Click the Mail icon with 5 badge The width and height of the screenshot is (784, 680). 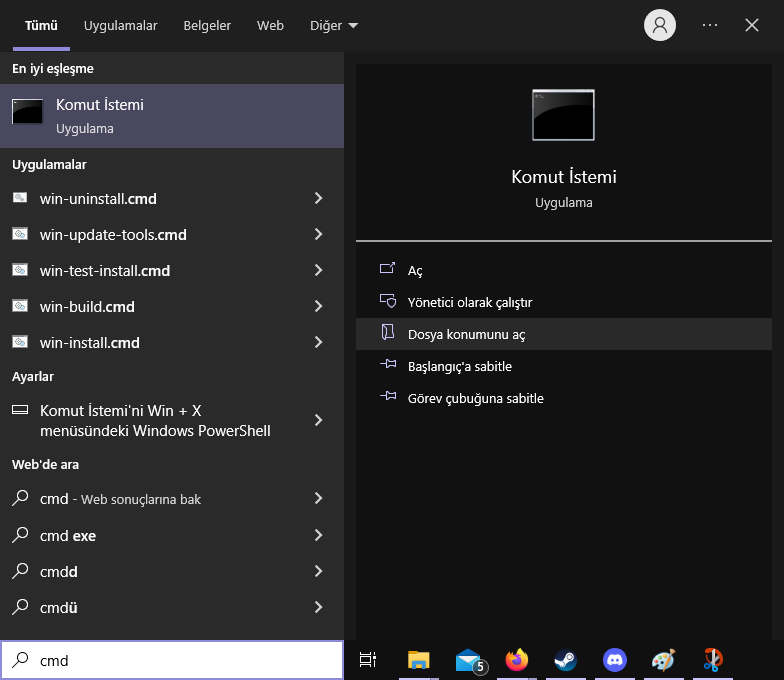[x=468, y=660]
